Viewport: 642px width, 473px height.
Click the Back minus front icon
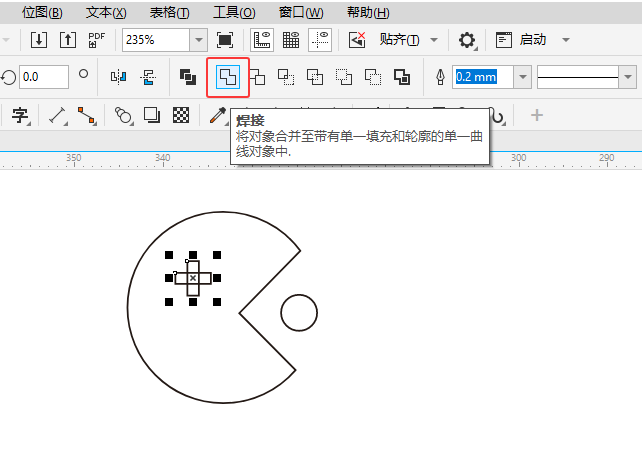(x=373, y=77)
